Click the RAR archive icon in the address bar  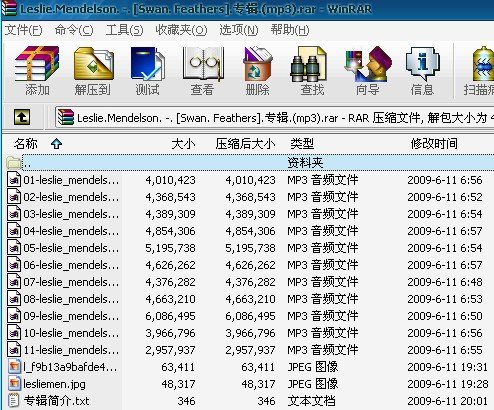pos(65,117)
